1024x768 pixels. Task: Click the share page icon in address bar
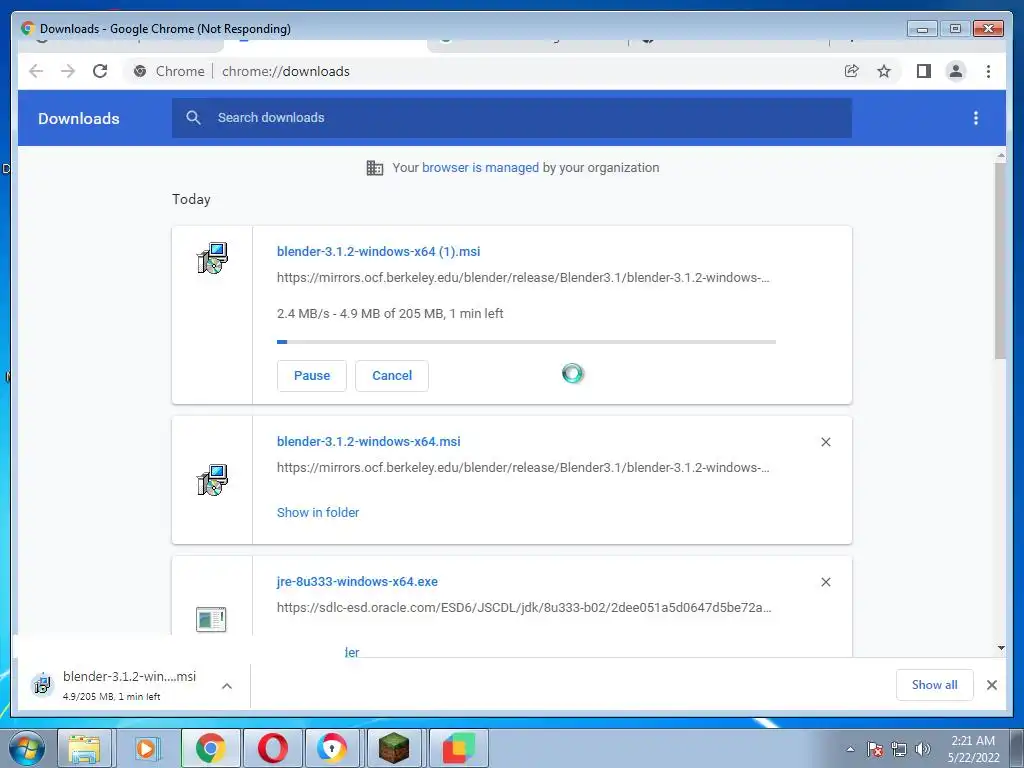tap(852, 71)
